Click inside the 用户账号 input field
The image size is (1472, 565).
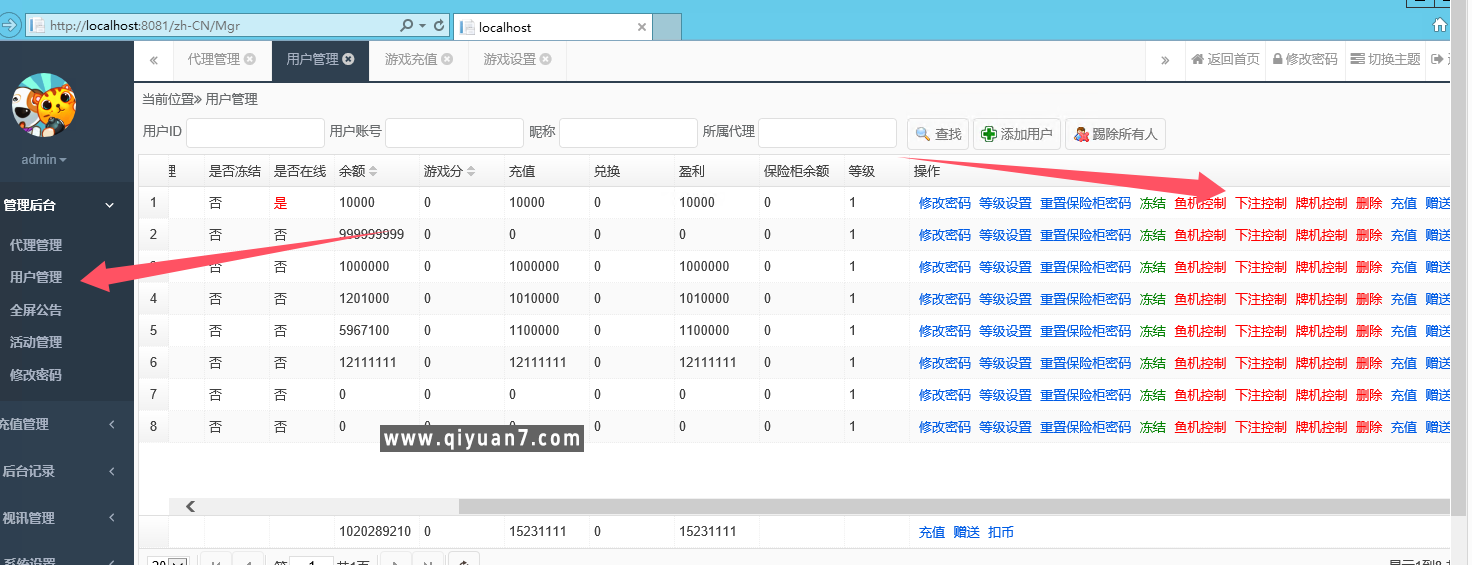click(x=454, y=133)
